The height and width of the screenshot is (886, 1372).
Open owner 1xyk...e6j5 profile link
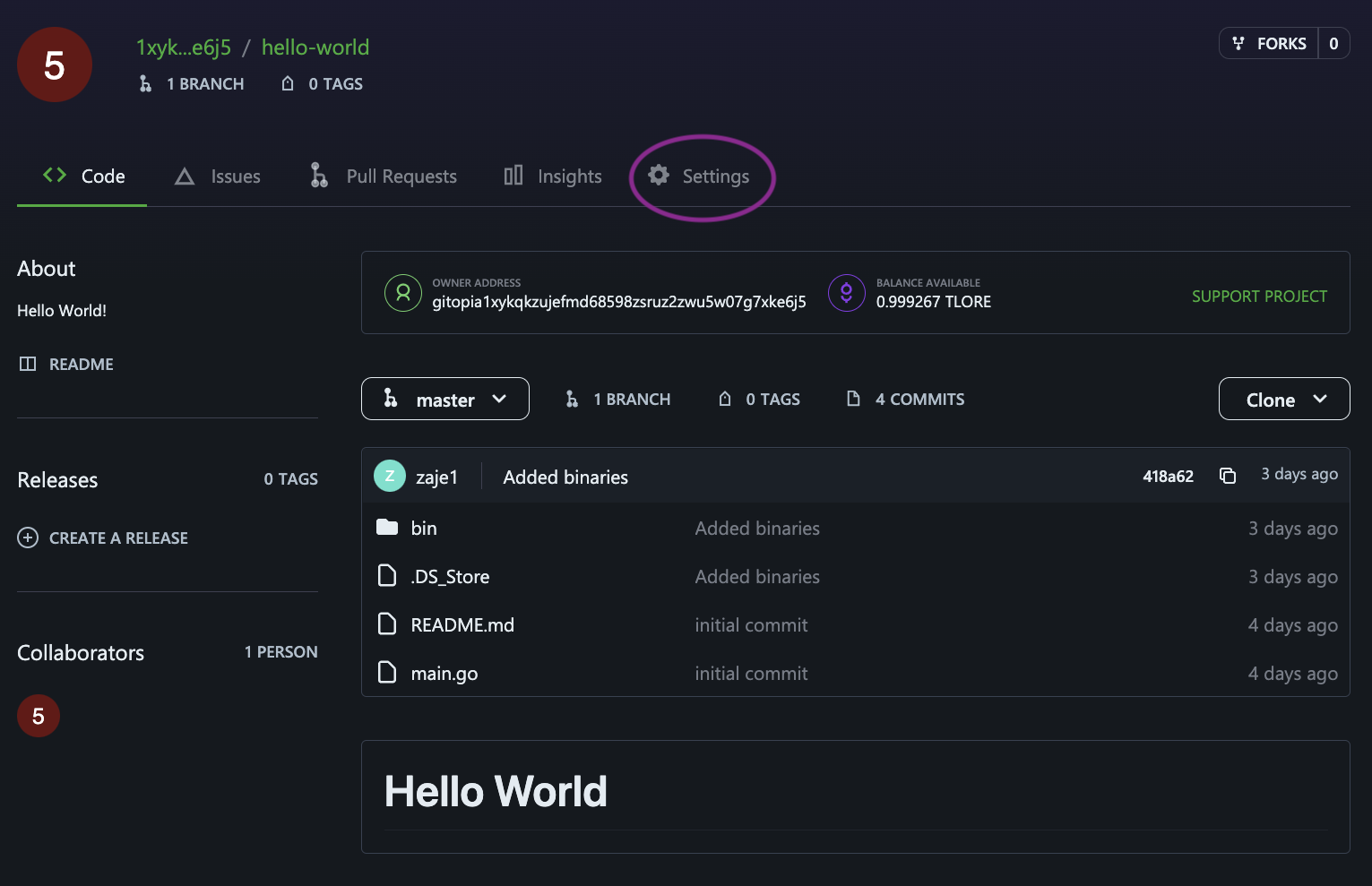click(184, 47)
